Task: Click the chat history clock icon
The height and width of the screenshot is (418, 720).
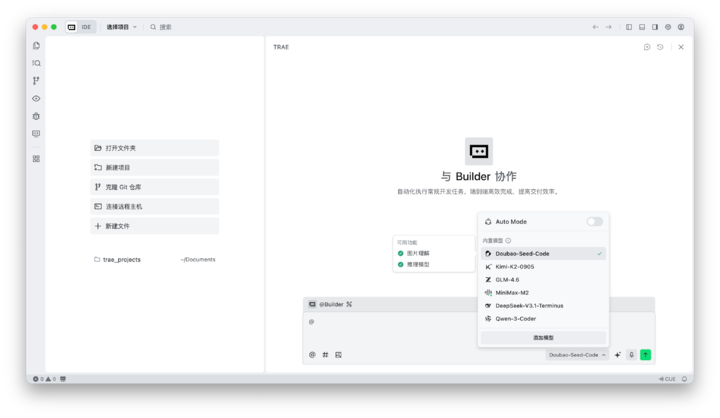Action: click(x=660, y=47)
